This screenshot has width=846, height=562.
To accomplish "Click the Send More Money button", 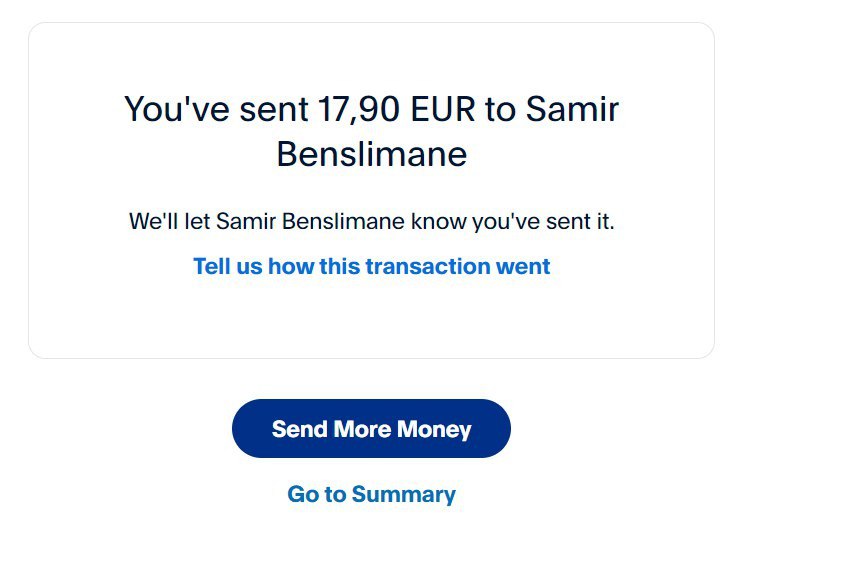I will click(x=371, y=429).
